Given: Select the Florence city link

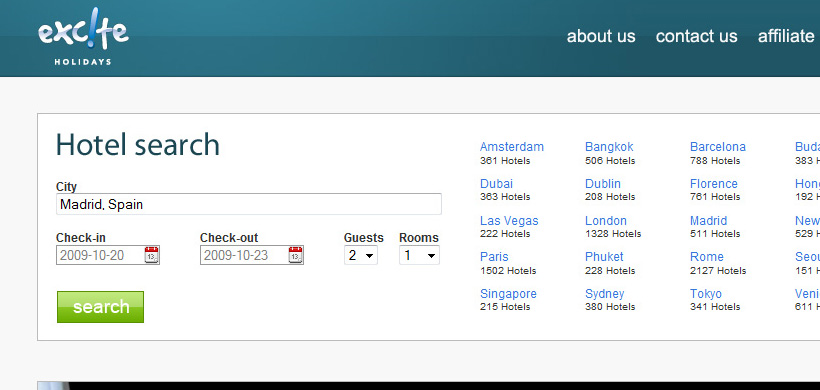Looking at the screenshot, I should point(714,184).
